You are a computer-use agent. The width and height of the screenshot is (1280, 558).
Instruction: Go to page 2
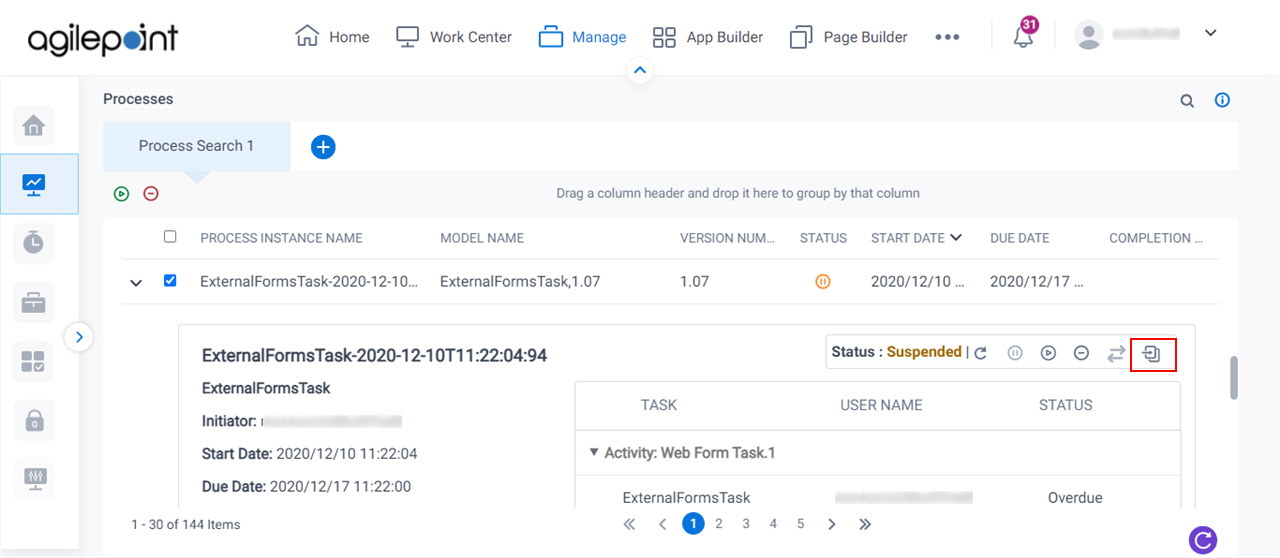click(x=719, y=524)
